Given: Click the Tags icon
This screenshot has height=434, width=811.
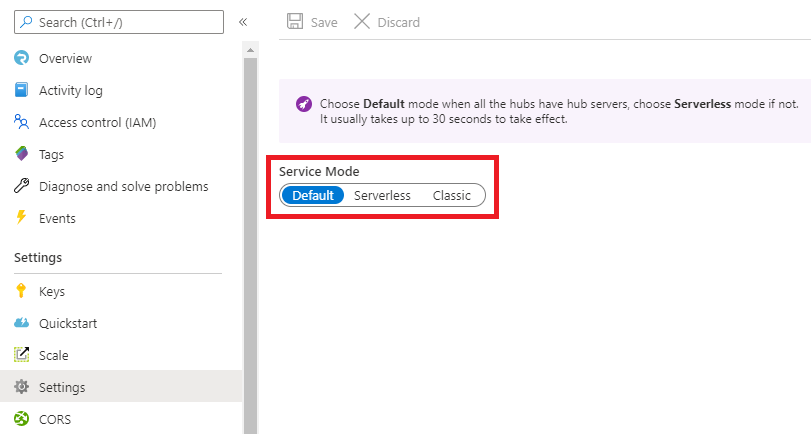Looking at the screenshot, I should tap(22, 154).
